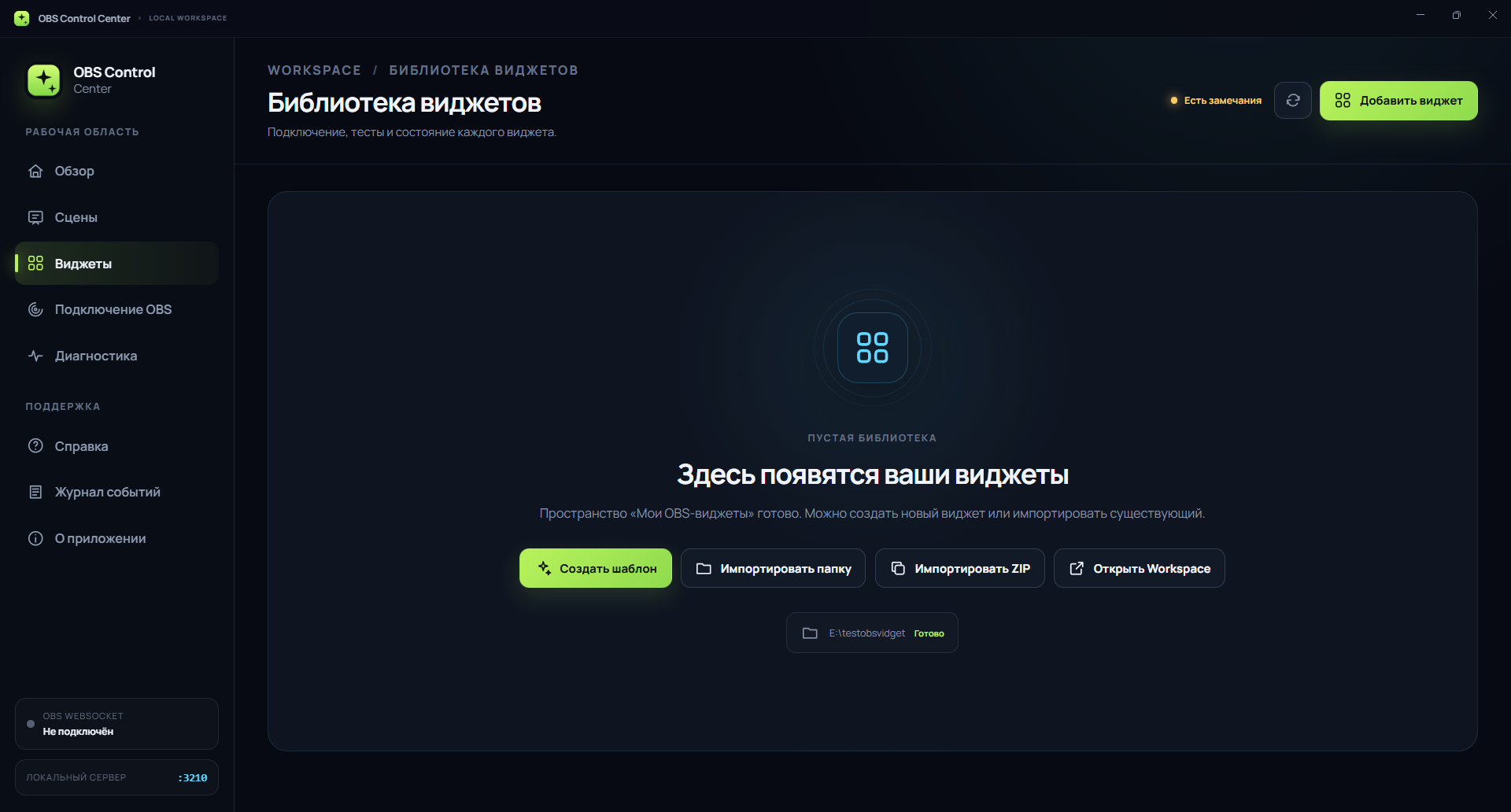The height and width of the screenshot is (812, 1511).
Task: Select the Сцены scenes icon
Action: tap(35, 217)
